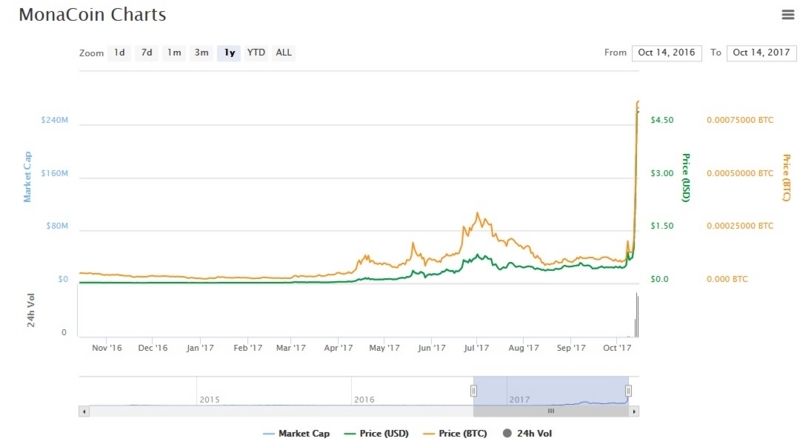The width and height of the screenshot is (800, 444).
Task: Click the vertical Price (USD) axis title
Action: point(686,177)
